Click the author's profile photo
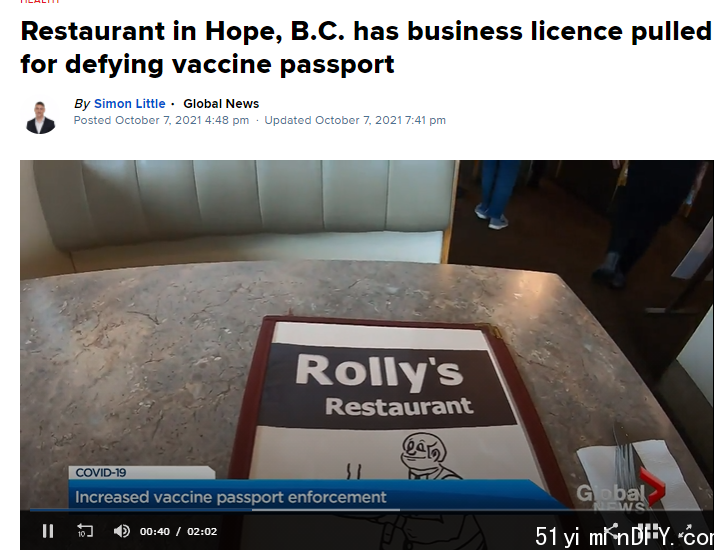Screen dimensions: 727x553 pyautogui.click(x=40, y=118)
